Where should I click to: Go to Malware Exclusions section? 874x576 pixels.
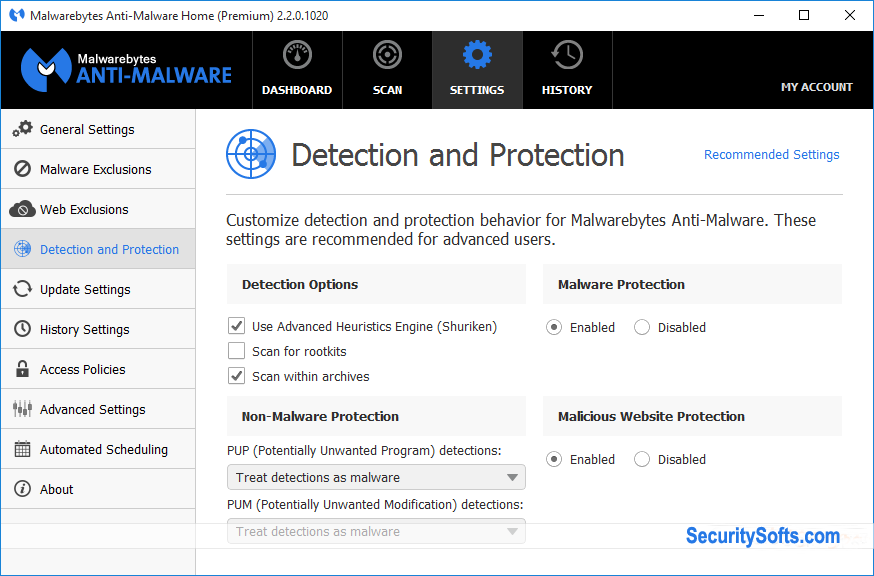(x=98, y=169)
